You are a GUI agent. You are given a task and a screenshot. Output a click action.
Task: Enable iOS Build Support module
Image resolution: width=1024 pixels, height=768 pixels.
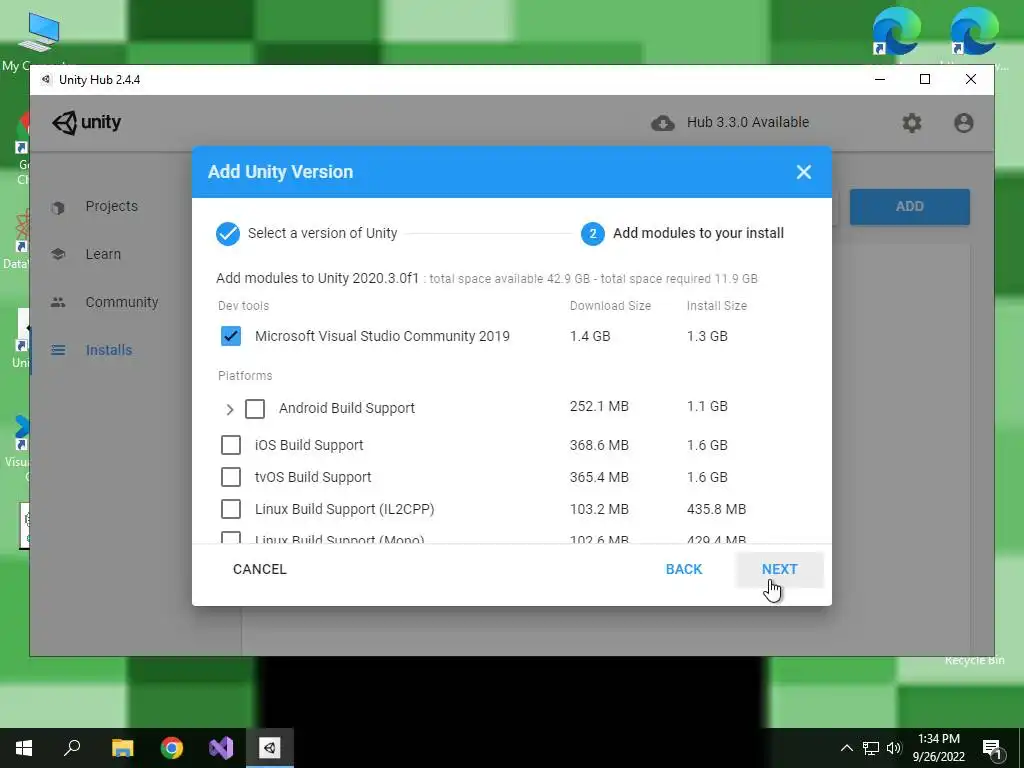click(231, 445)
